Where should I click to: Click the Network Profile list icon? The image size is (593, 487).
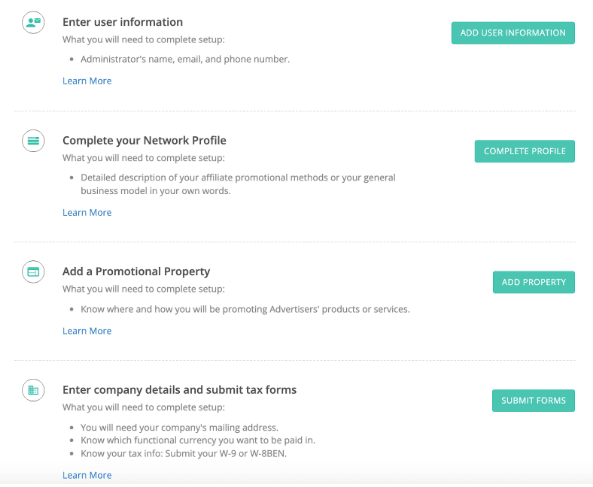point(33,141)
